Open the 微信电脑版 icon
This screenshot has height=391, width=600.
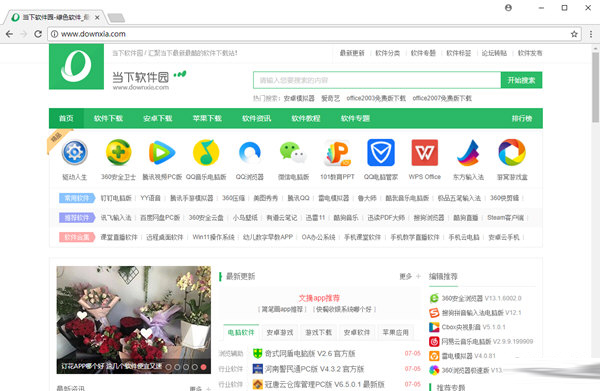click(x=293, y=152)
